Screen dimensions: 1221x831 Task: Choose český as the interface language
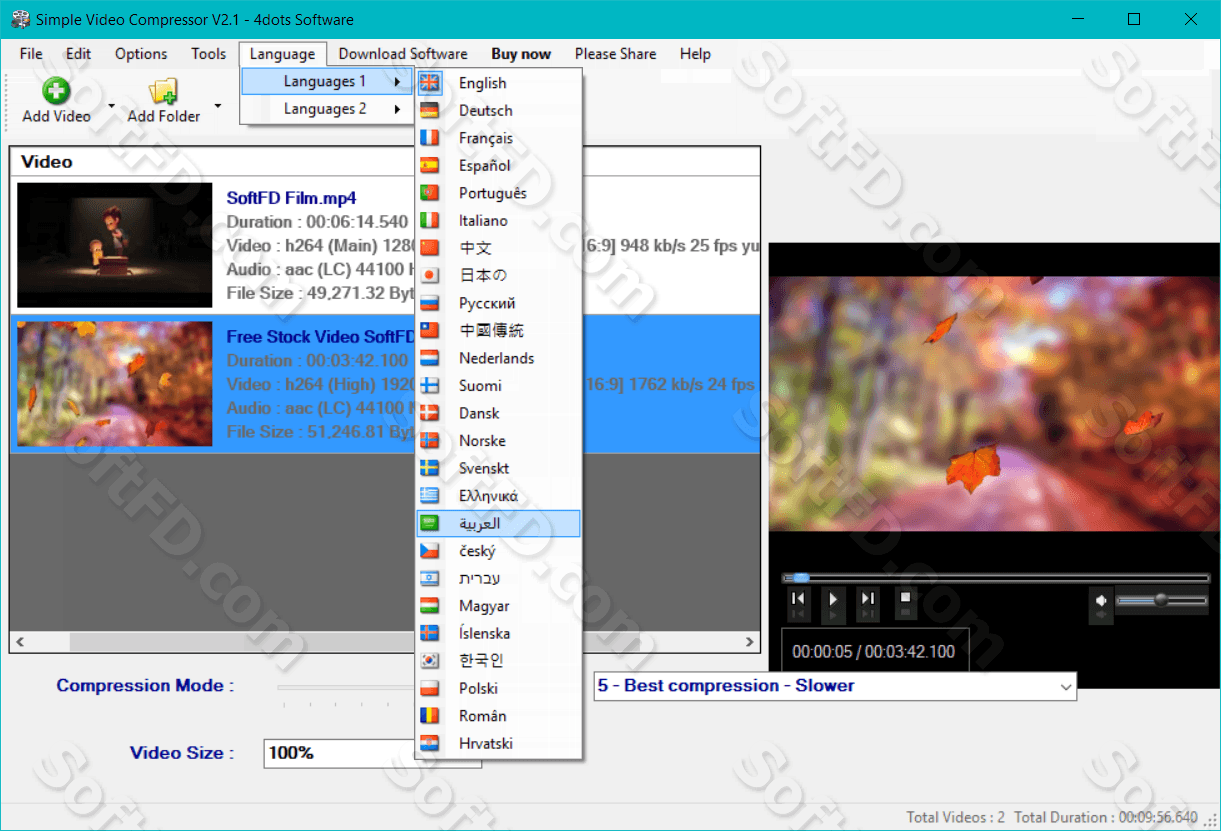(x=499, y=551)
